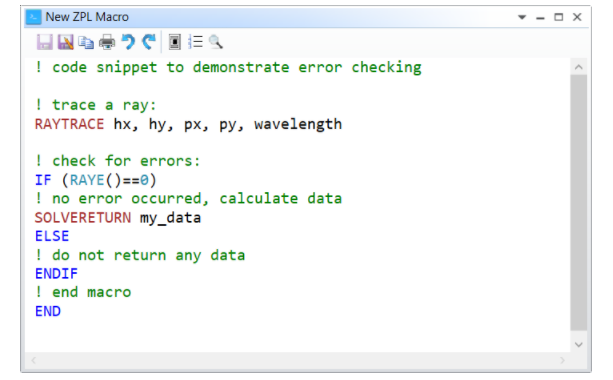Screen dimensions: 613x380
Task: Click the vertical scrollbar down arrow
Action: coord(579,344)
